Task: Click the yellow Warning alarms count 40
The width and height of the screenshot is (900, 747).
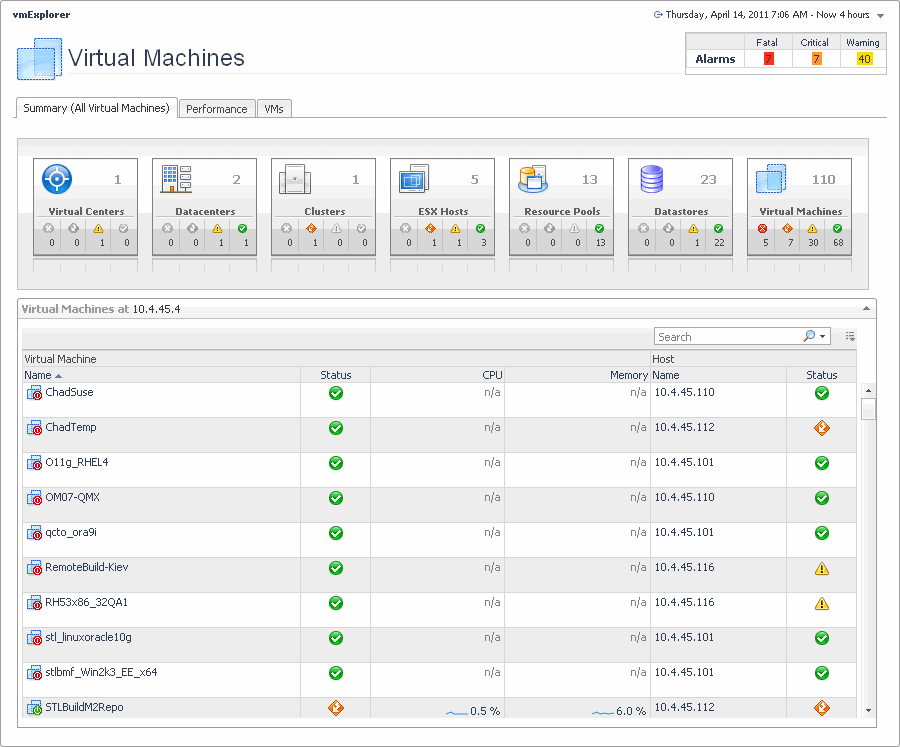Action: 864,59
